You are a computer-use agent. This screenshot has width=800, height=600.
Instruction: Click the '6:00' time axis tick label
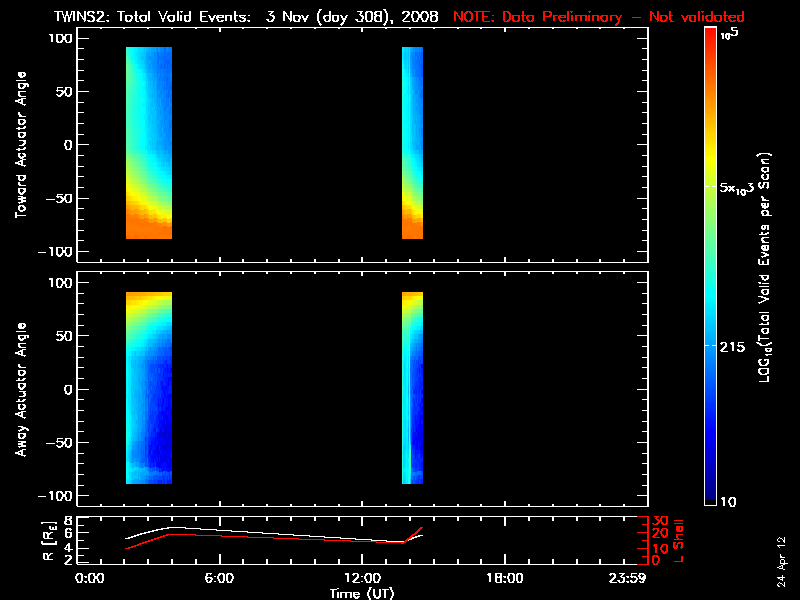[x=219, y=579]
